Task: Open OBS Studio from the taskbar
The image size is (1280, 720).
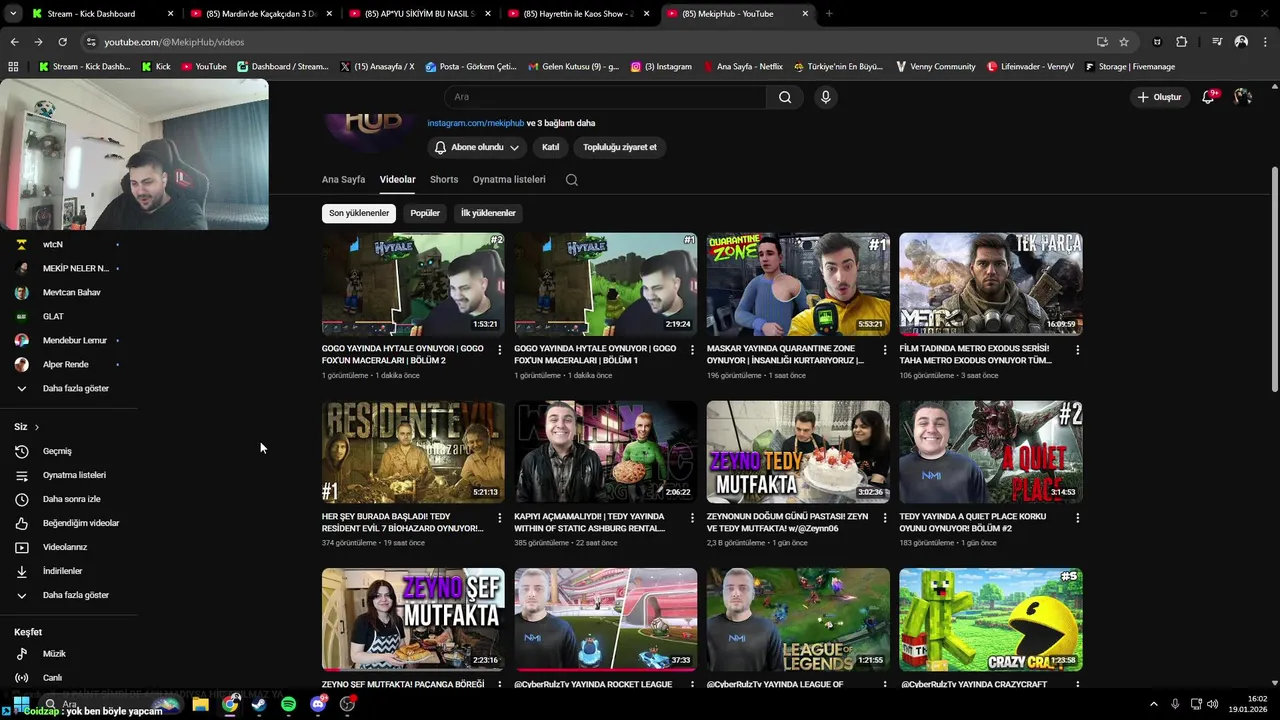Action: (x=347, y=704)
